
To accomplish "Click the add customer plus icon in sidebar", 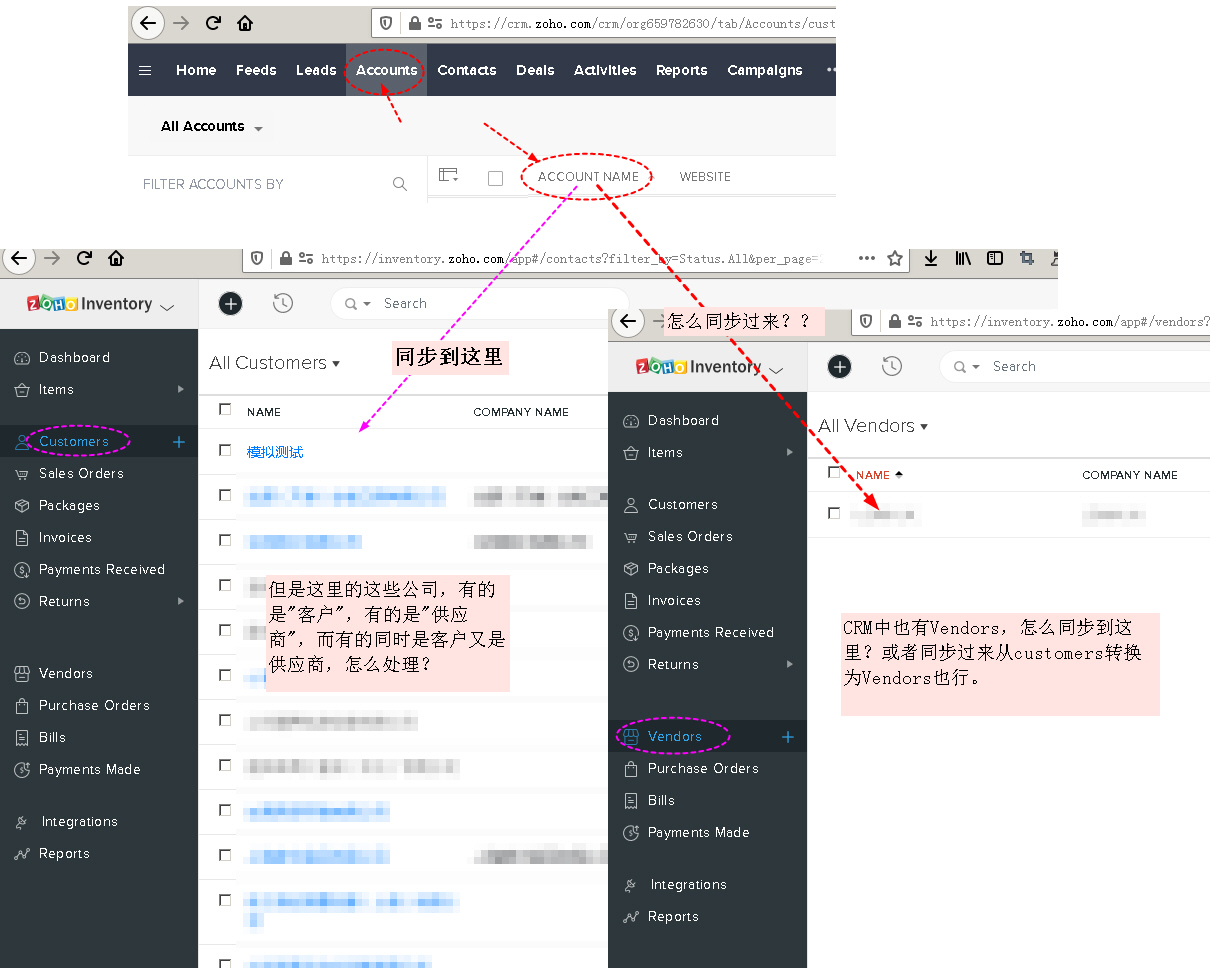I will [x=179, y=441].
